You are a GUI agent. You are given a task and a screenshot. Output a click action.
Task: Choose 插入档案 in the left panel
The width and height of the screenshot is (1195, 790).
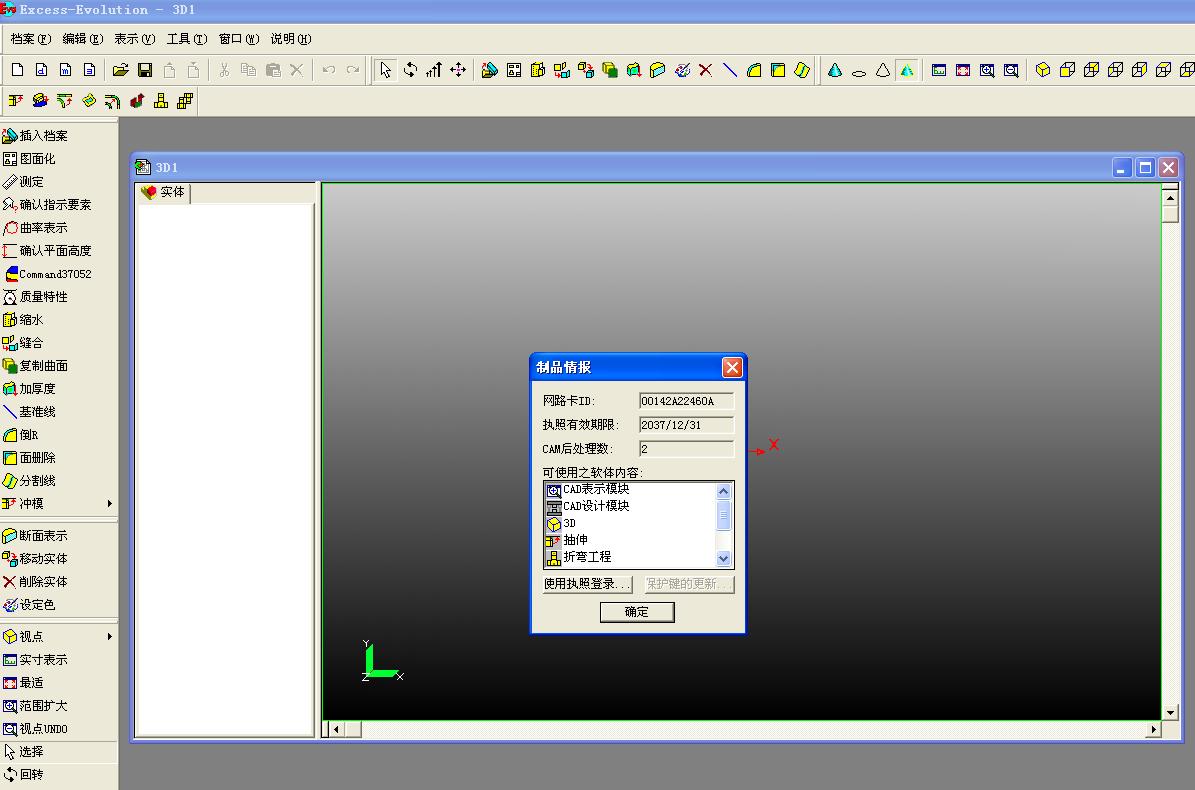[x=35, y=136]
